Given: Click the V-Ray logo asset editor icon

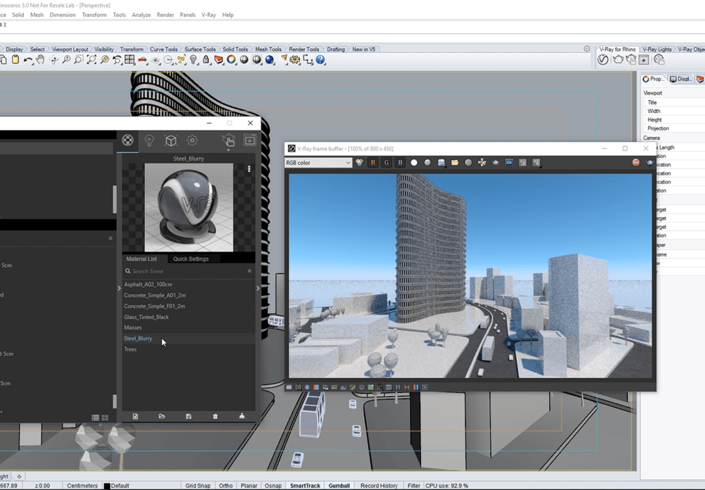Looking at the screenshot, I should click(x=603, y=60).
